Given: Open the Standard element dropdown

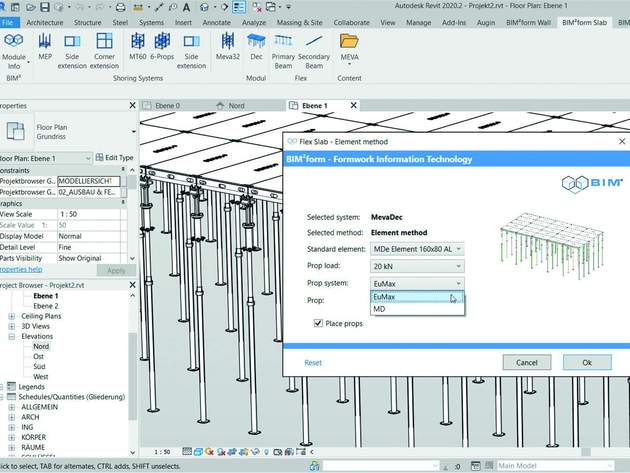Looking at the screenshot, I should (x=417, y=249).
